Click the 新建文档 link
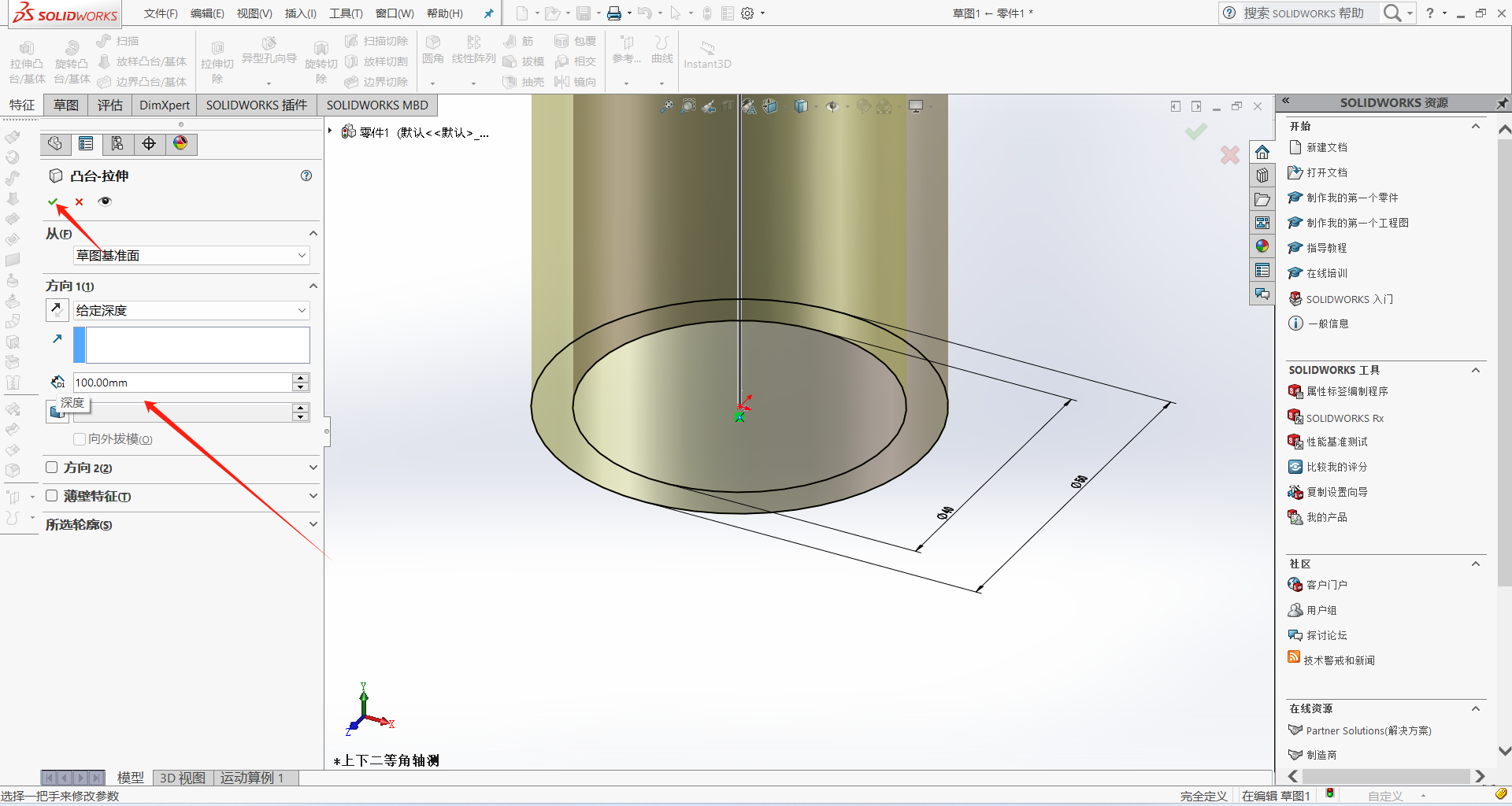Screen dimensions: 1512x806 pos(1326,147)
